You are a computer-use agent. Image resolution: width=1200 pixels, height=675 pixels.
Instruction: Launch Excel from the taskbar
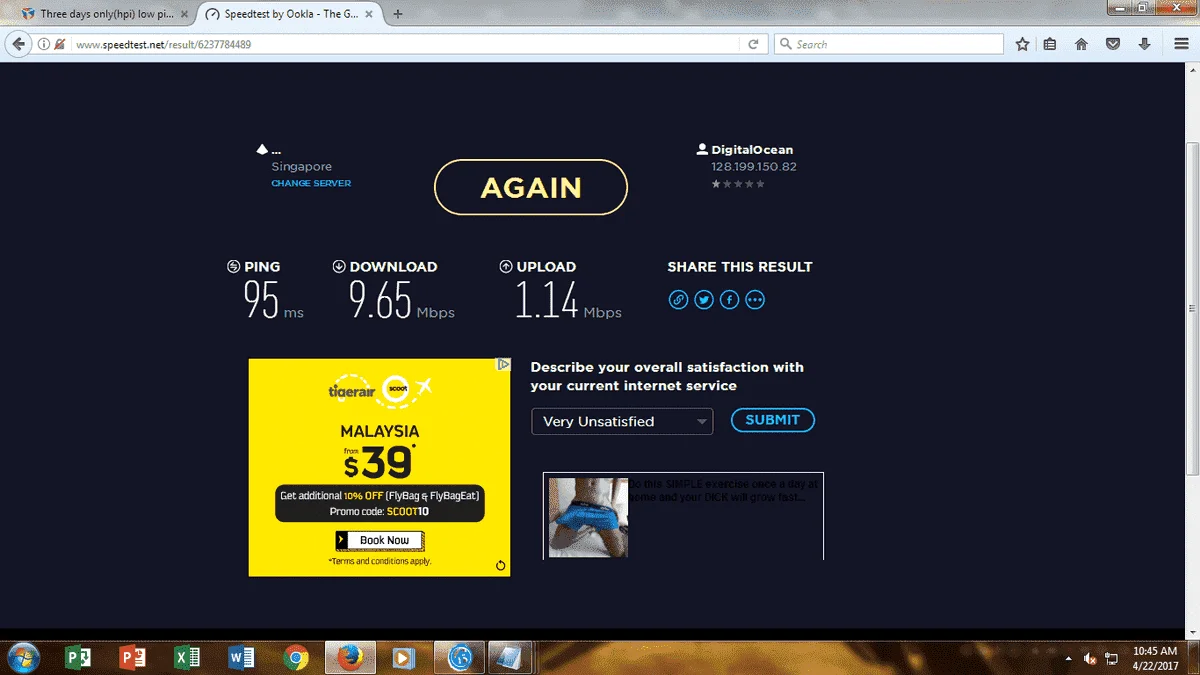pyautogui.click(x=187, y=657)
